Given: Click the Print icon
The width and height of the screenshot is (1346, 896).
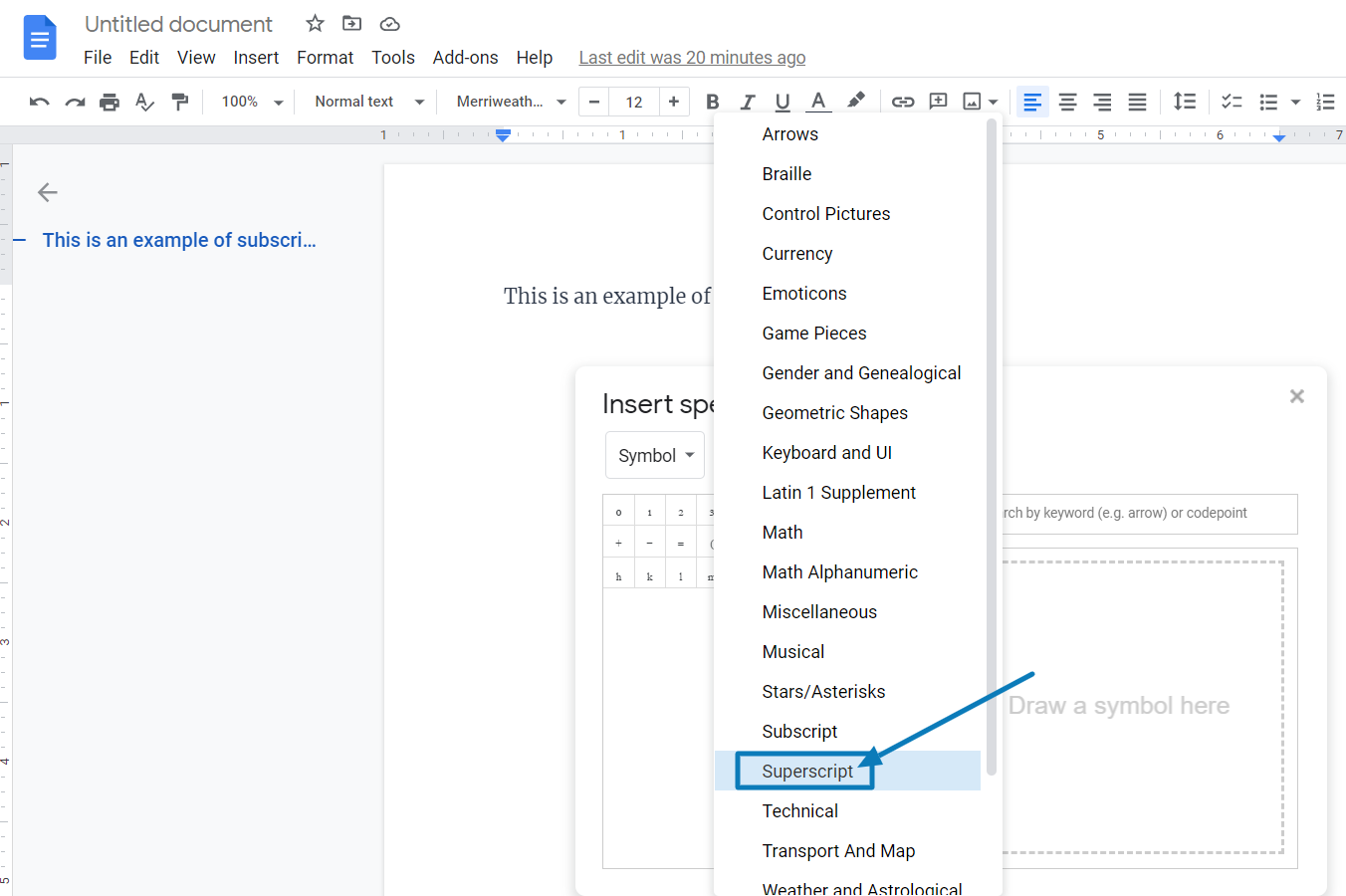Looking at the screenshot, I should coord(110,102).
